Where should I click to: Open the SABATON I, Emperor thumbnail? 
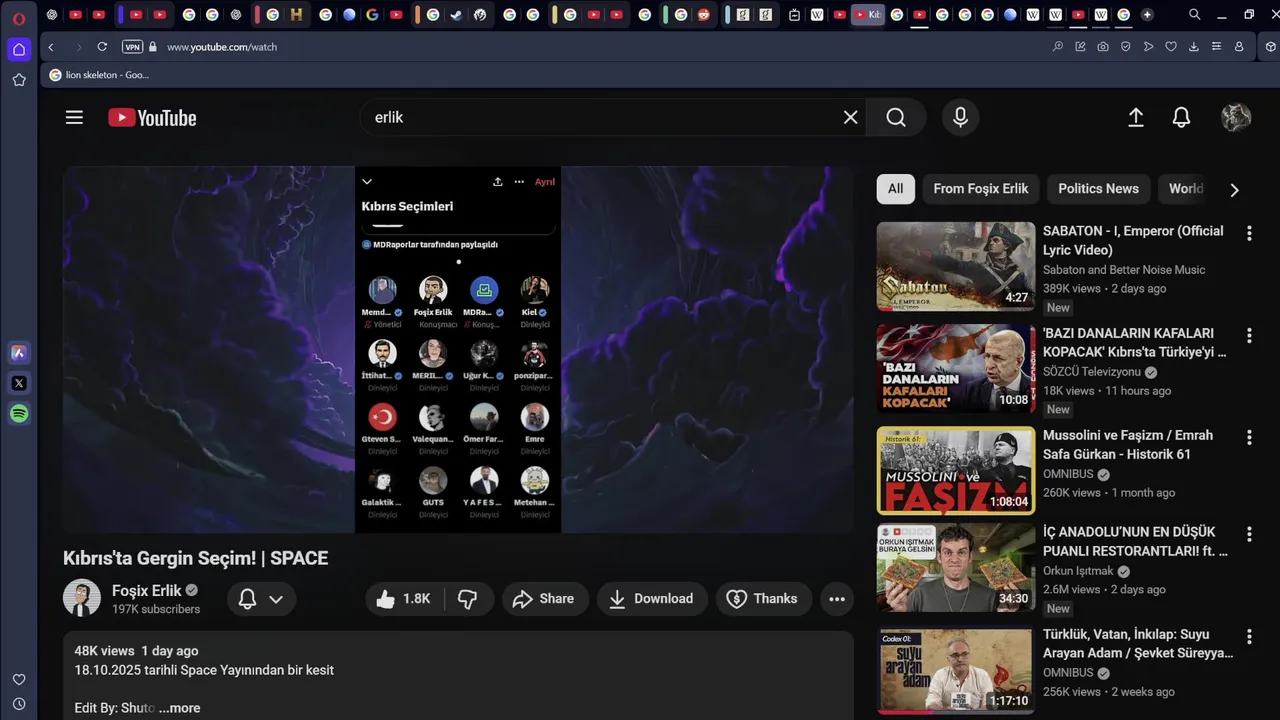point(956,266)
